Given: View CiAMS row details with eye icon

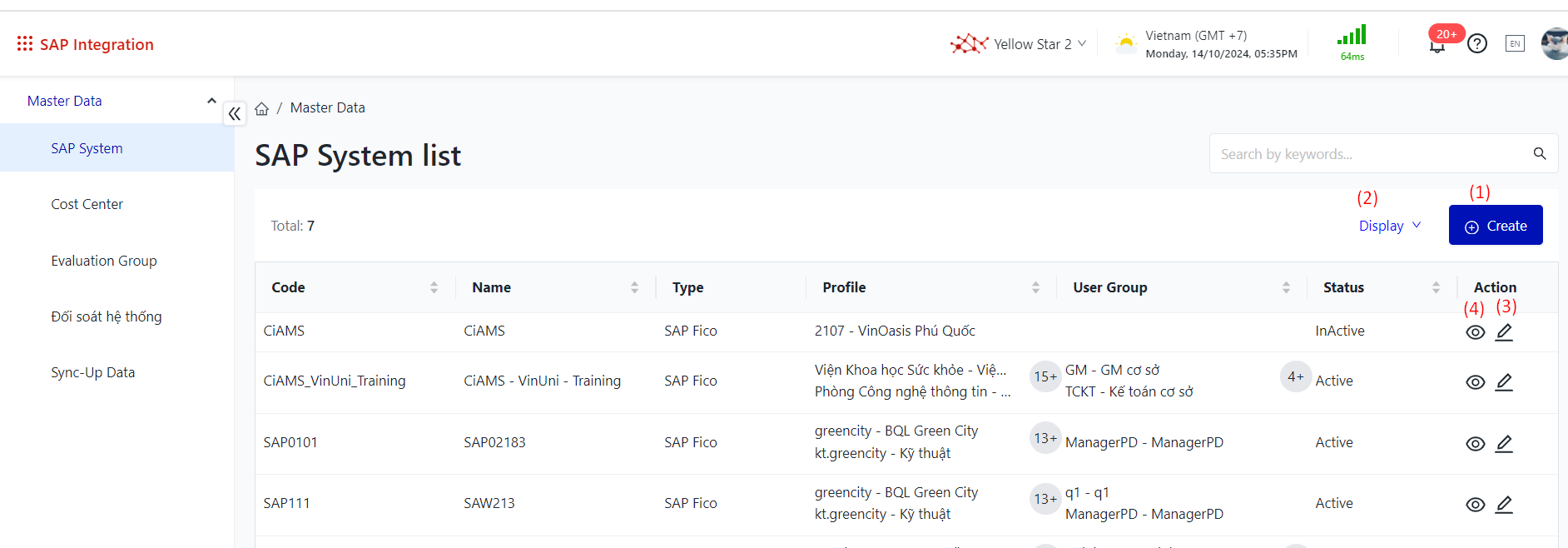Looking at the screenshot, I should (x=1475, y=332).
